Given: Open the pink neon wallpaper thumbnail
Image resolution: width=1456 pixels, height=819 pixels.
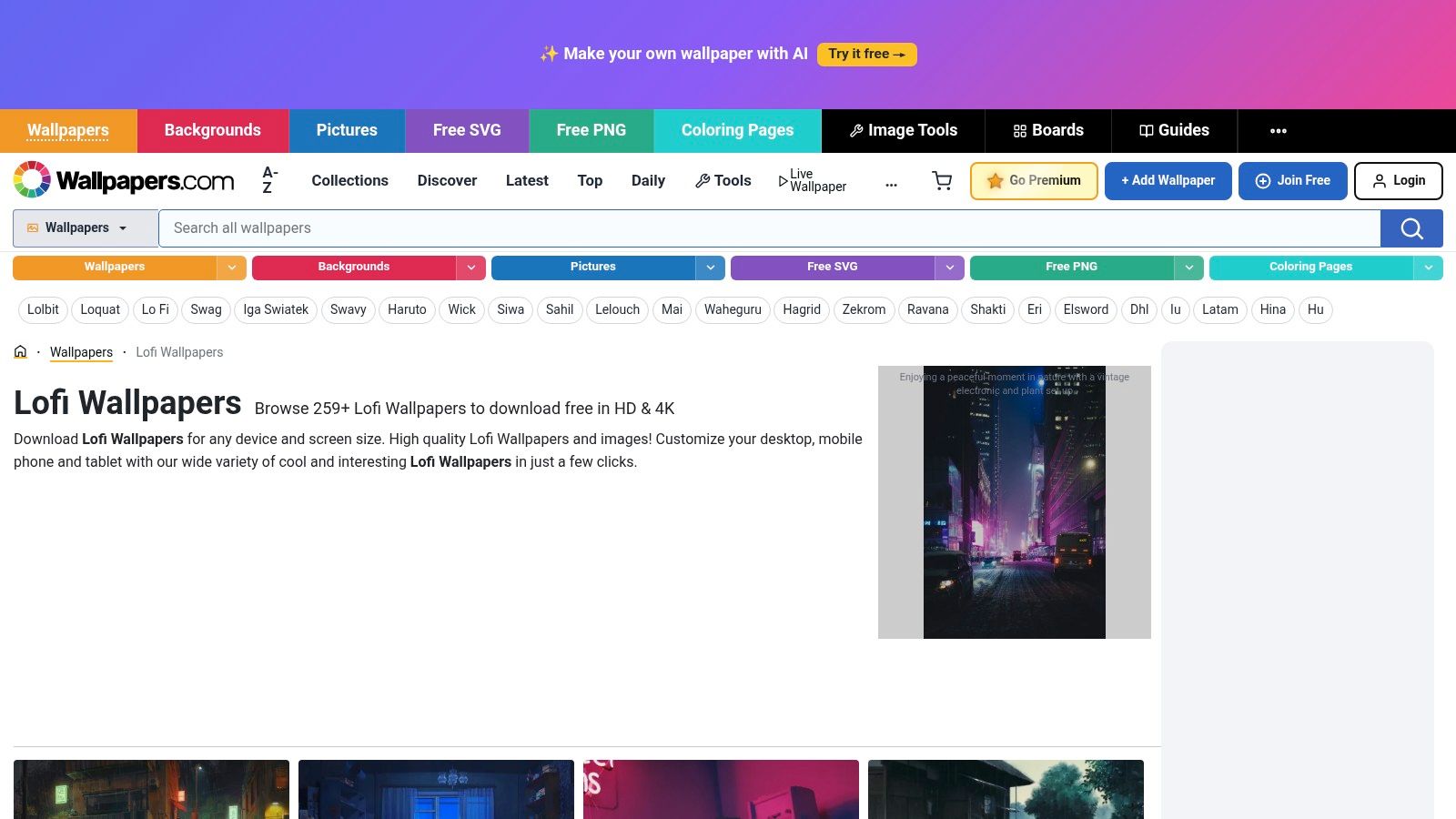Looking at the screenshot, I should (721, 789).
